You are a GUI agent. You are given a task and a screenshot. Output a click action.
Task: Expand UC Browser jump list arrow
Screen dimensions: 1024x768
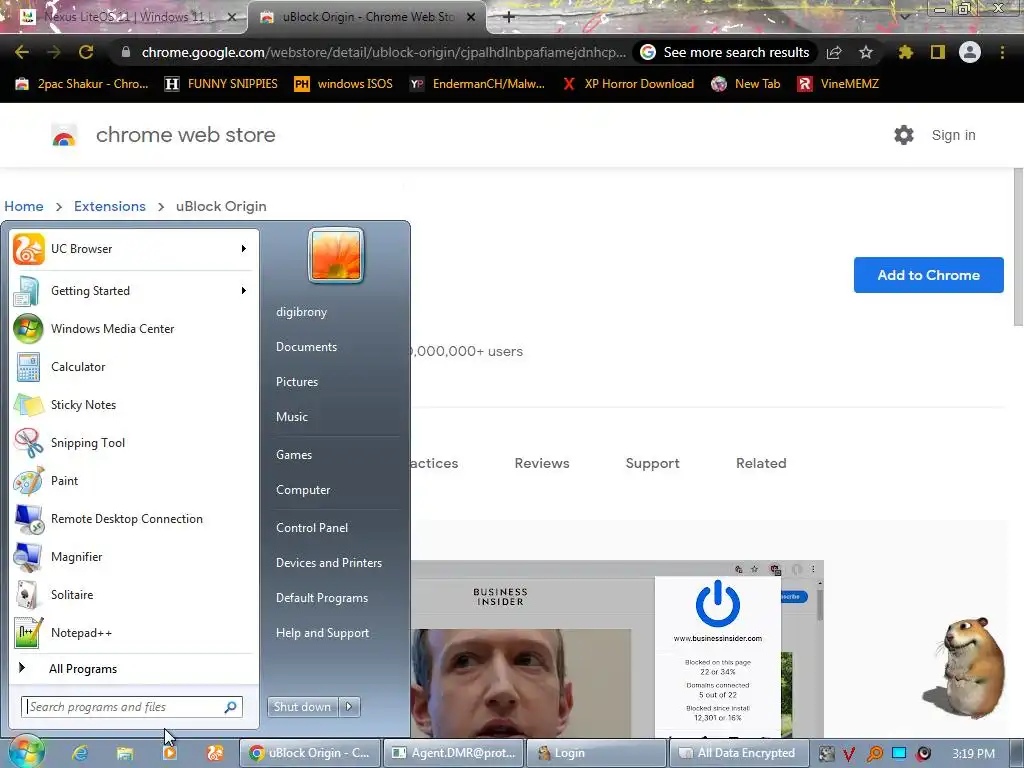point(244,249)
